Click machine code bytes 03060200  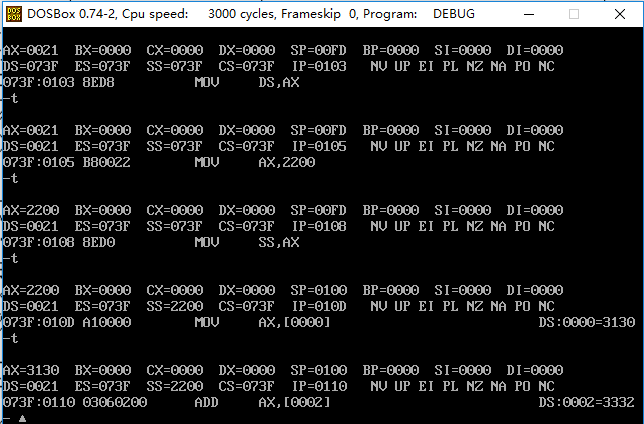[x=115, y=402]
